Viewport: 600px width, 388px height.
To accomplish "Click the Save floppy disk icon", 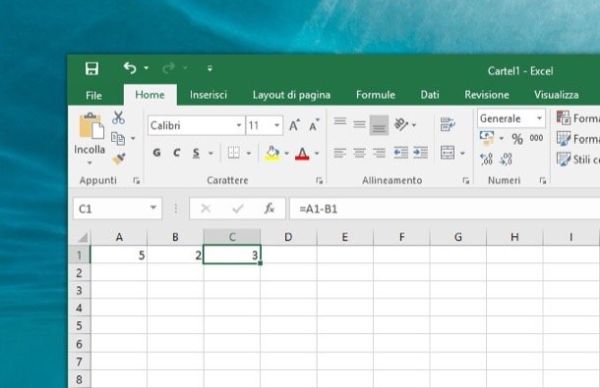I will [x=91, y=69].
